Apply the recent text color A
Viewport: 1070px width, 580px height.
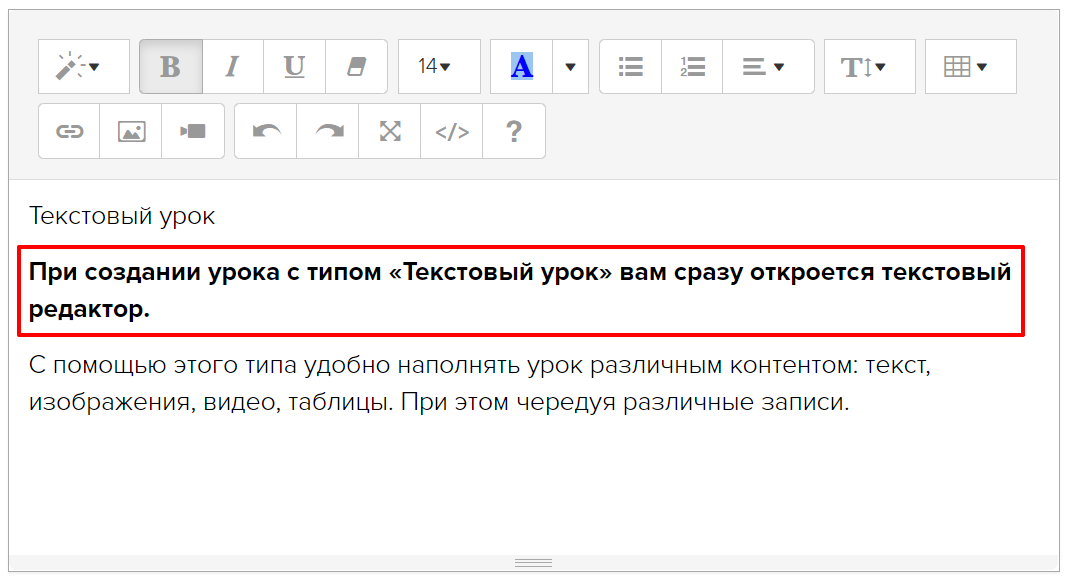point(521,67)
